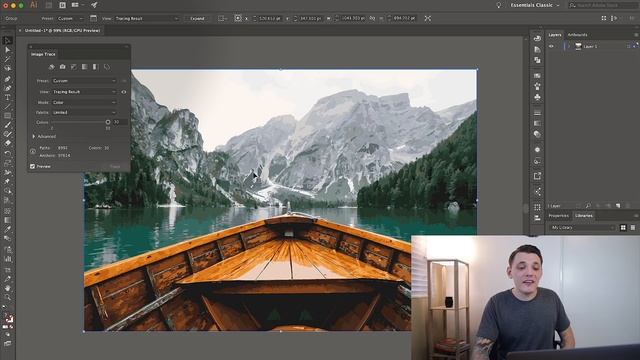Image resolution: width=640 pixels, height=360 pixels.
Task: Open the Symbols panel from the dock
Action: 537,97
